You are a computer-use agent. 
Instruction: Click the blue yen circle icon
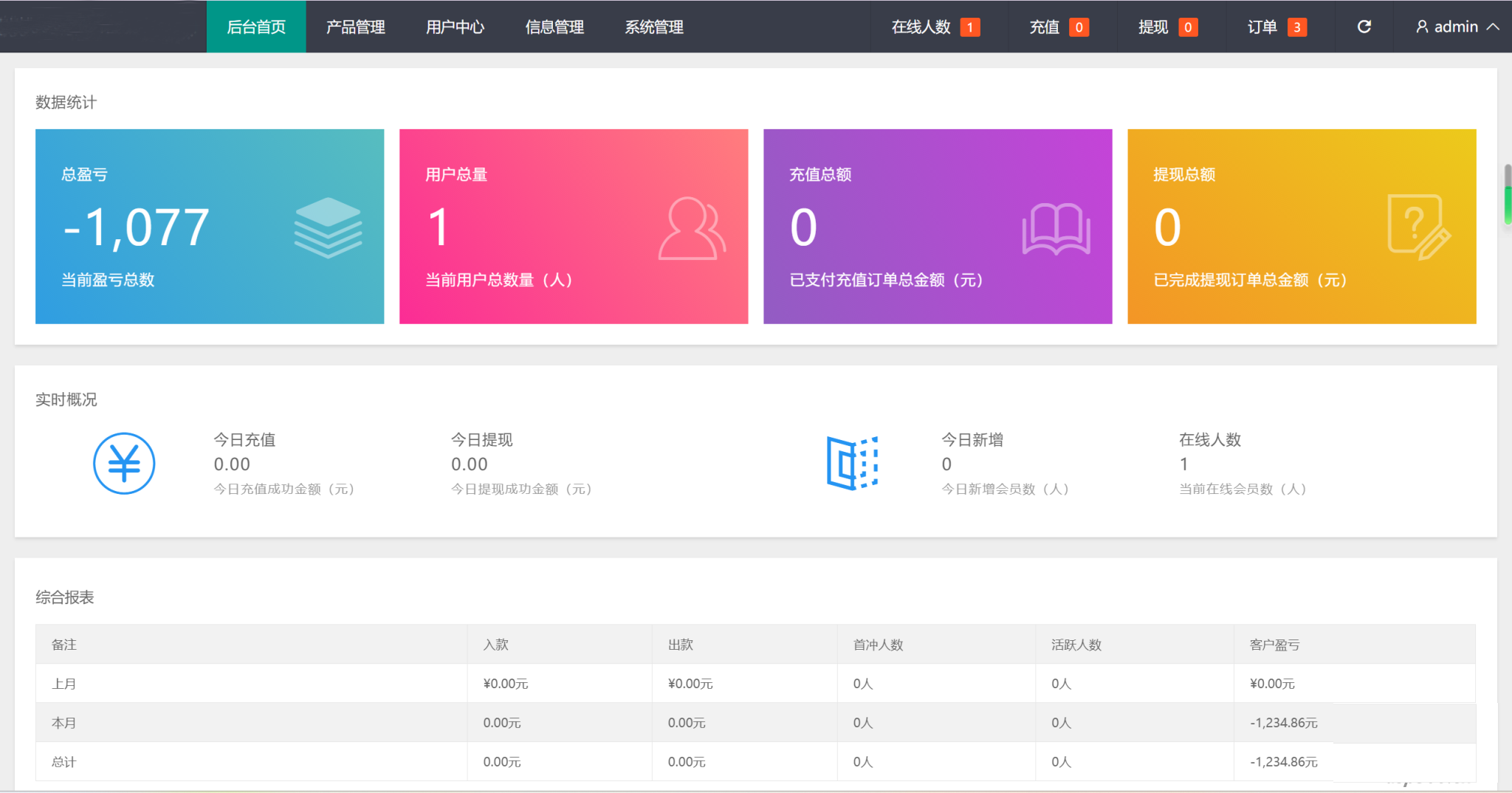124,464
